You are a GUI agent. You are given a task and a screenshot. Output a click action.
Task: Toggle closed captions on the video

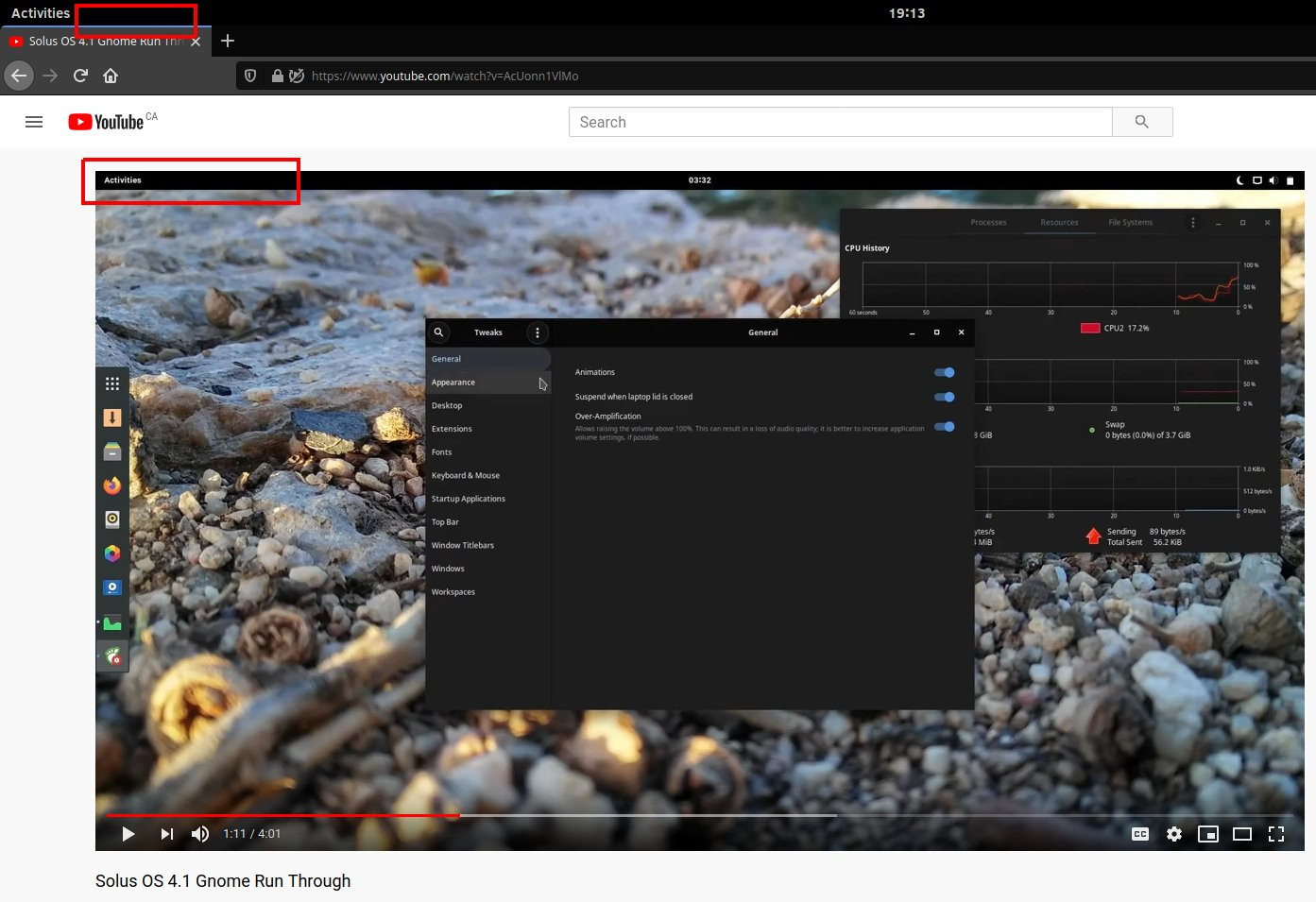tap(1140, 834)
